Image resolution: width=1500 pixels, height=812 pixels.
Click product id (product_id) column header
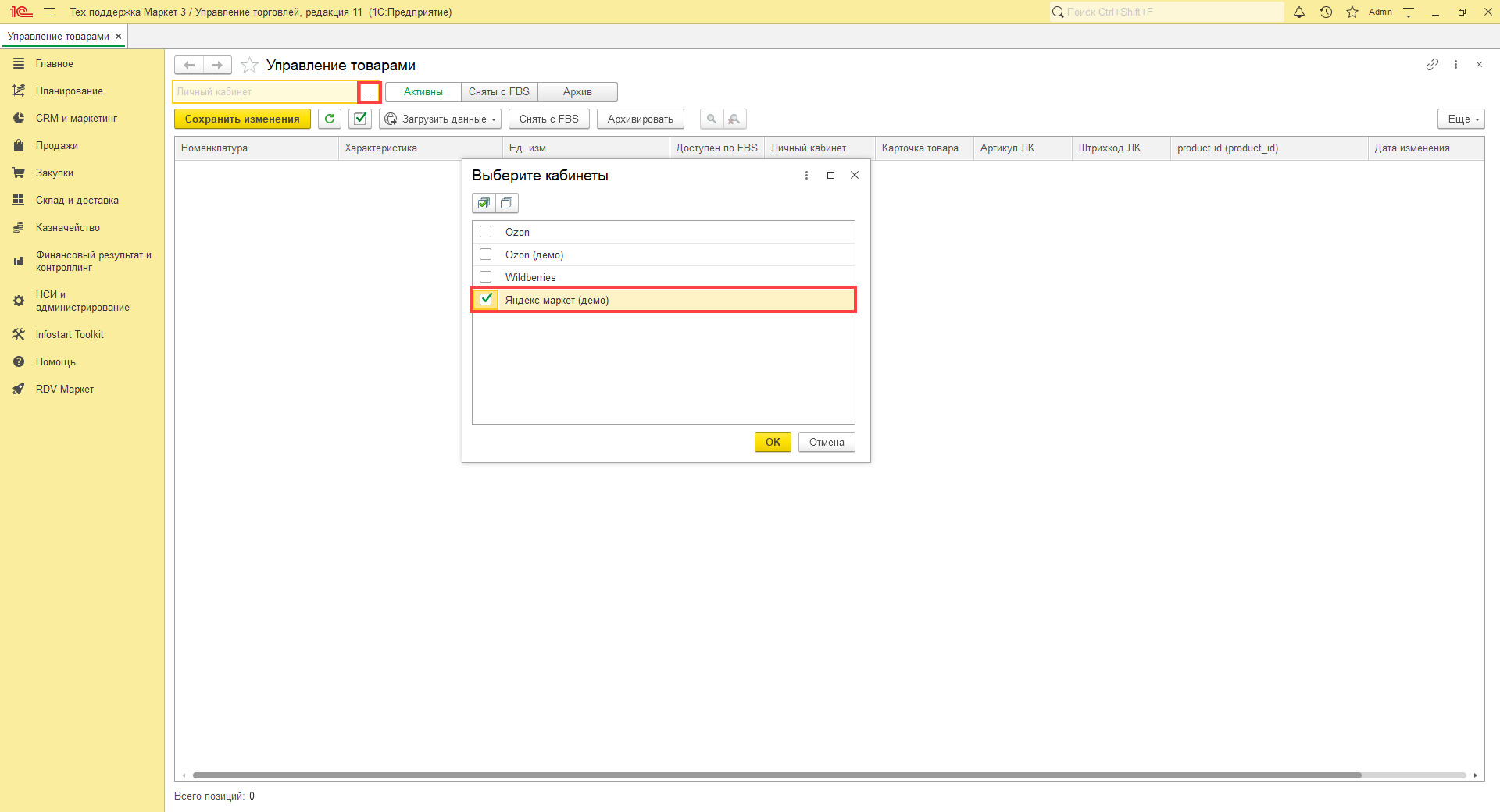tap(1270, 148)
